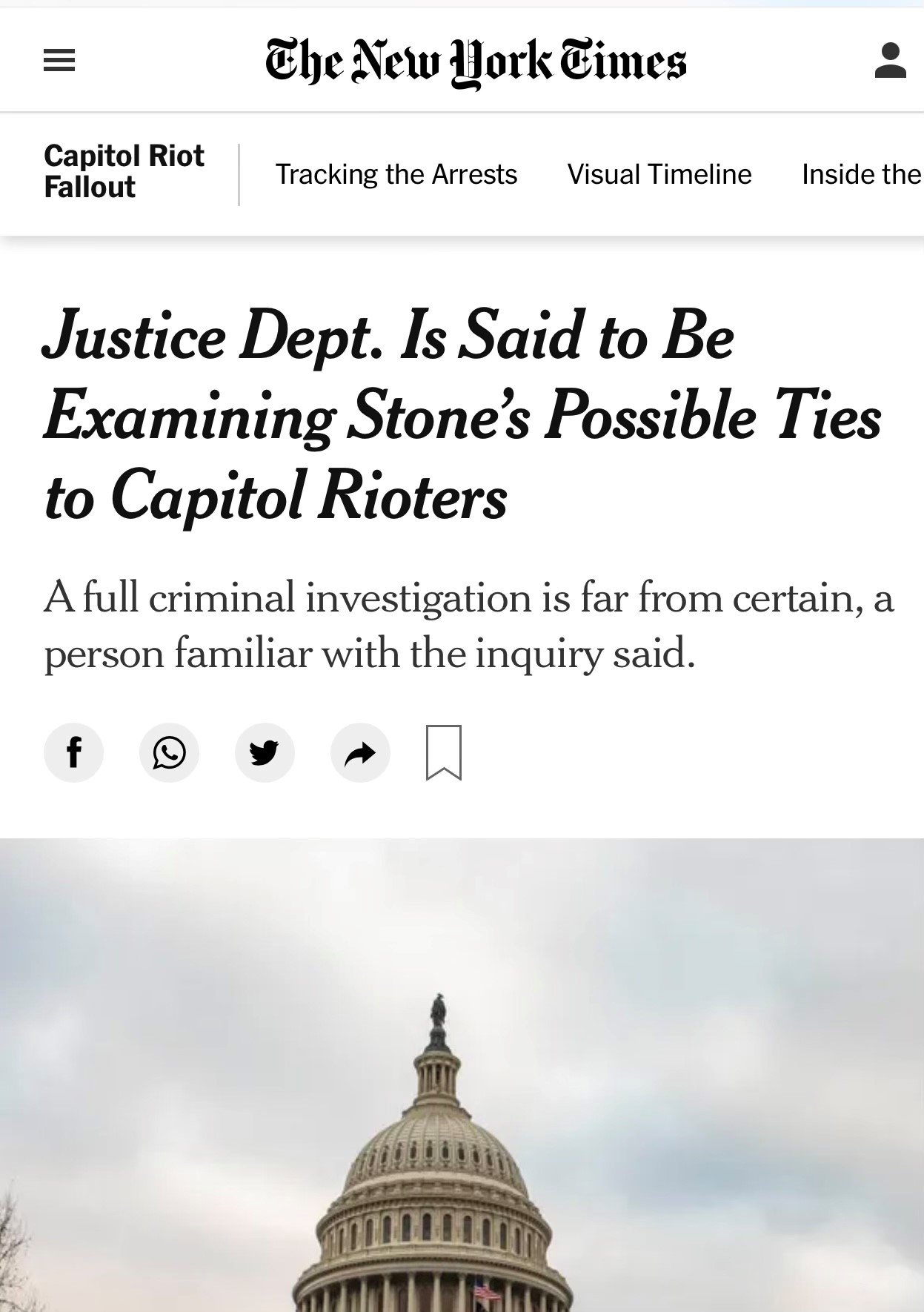The image size is (924, 1312).
Task: Click the American flag in the photo
Action: click(487, 1293)
